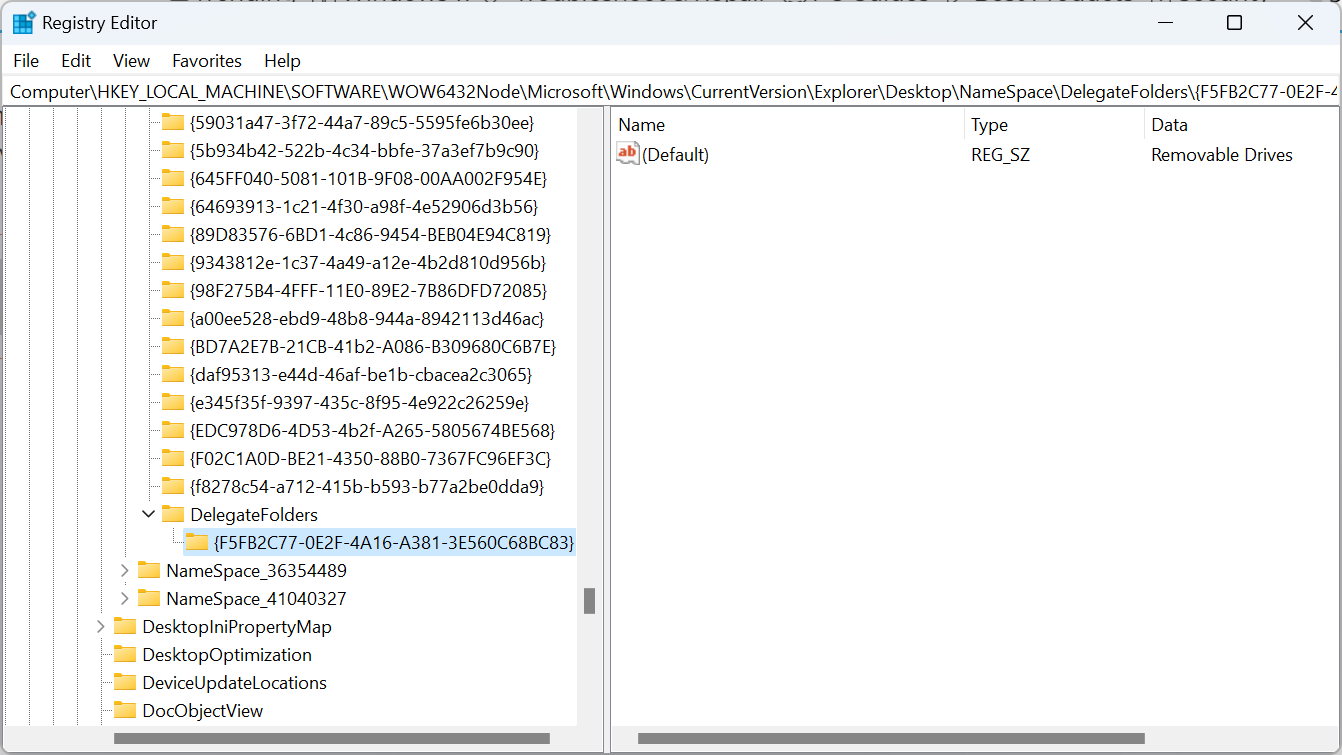The height and width of the screenshot is (755, 1342).
Task: Click the folder icon of {f8278c54-a712-415b-b593-b77a2be0dda9}
Action: [173, 487]
